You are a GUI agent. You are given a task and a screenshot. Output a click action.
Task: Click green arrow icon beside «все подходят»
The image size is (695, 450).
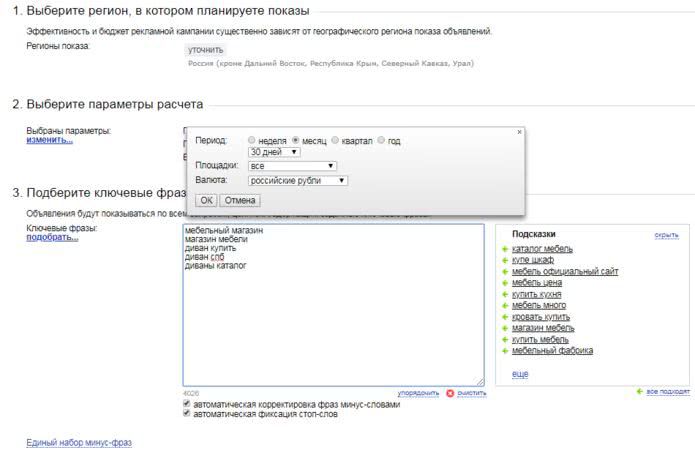pos(639,392)
